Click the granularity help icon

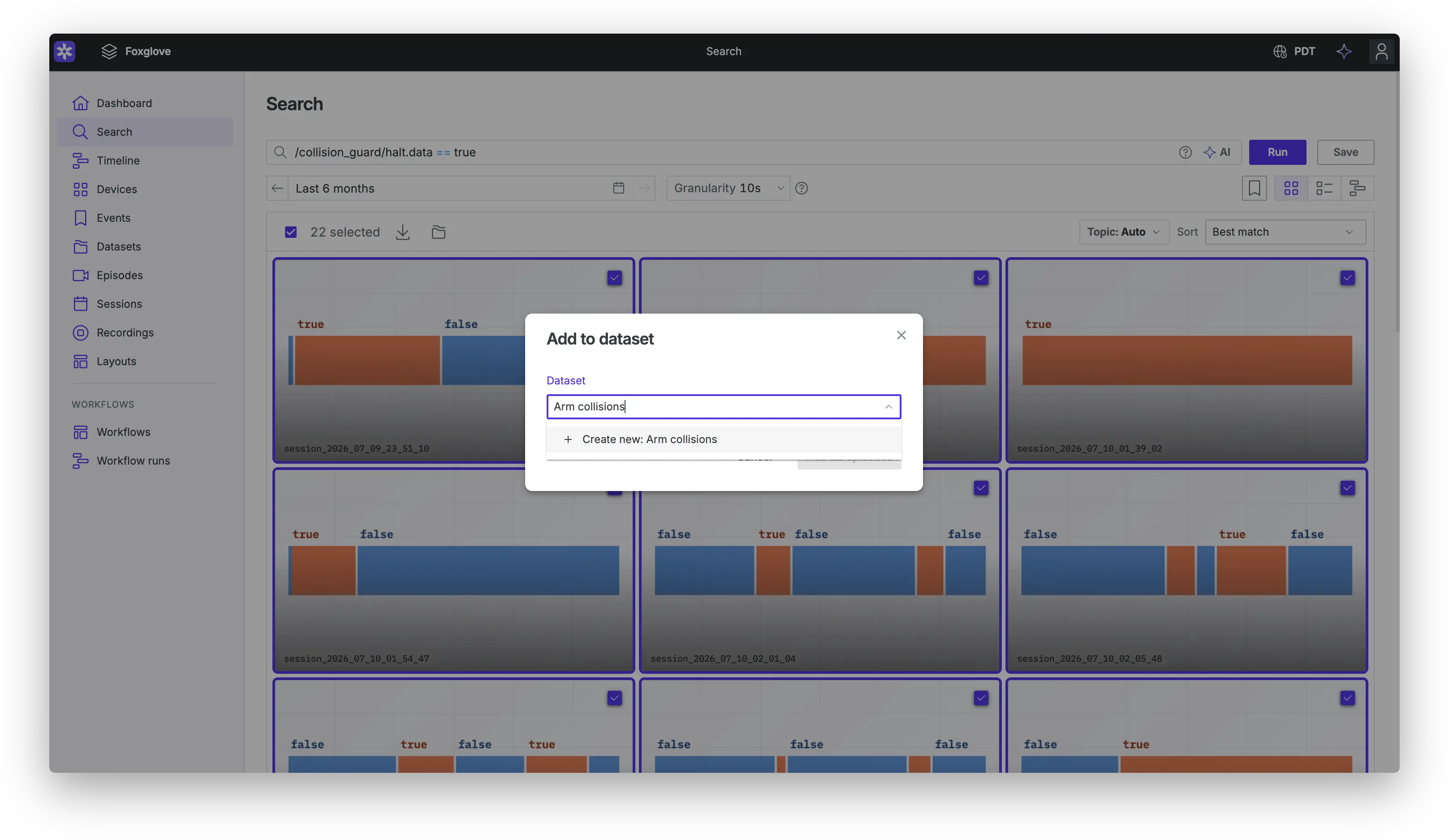pyautogui.click(x=801, y=189)
